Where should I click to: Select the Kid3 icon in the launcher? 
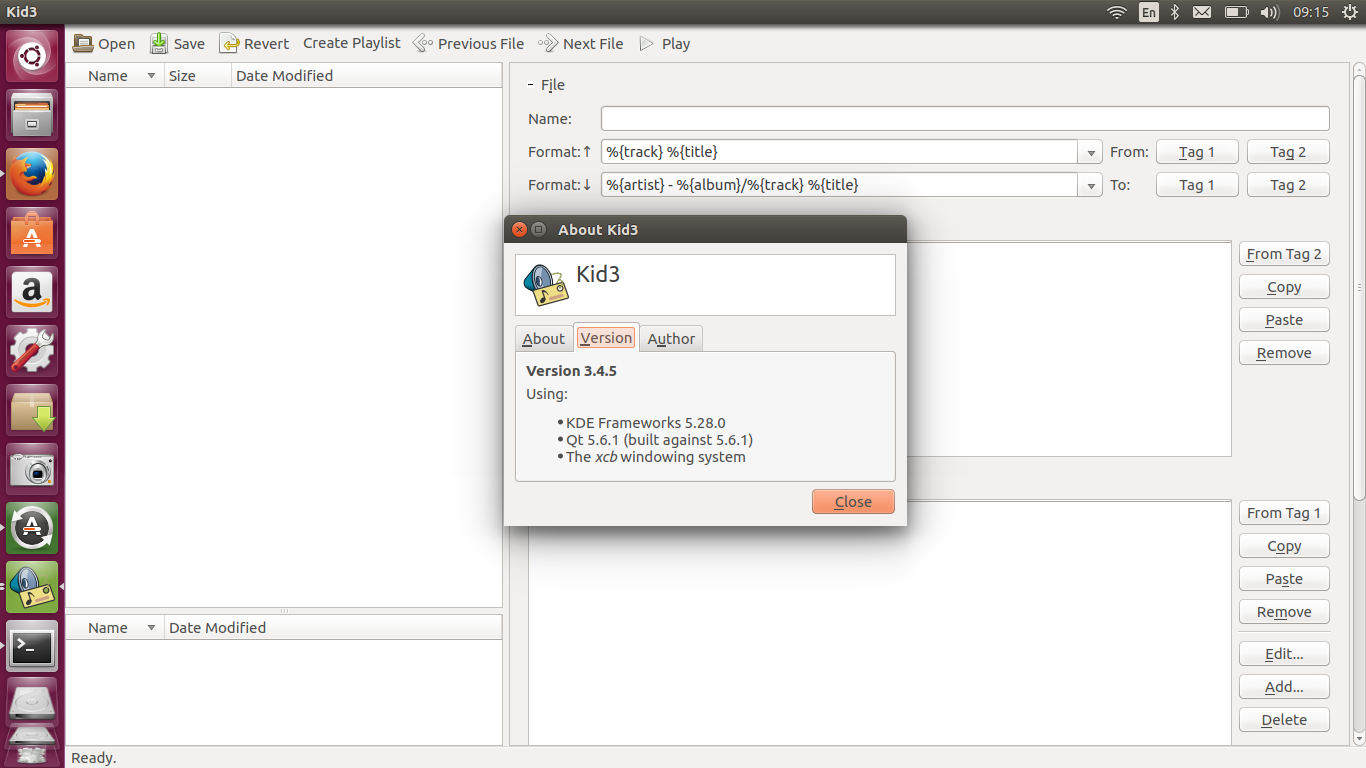point(32,587)
